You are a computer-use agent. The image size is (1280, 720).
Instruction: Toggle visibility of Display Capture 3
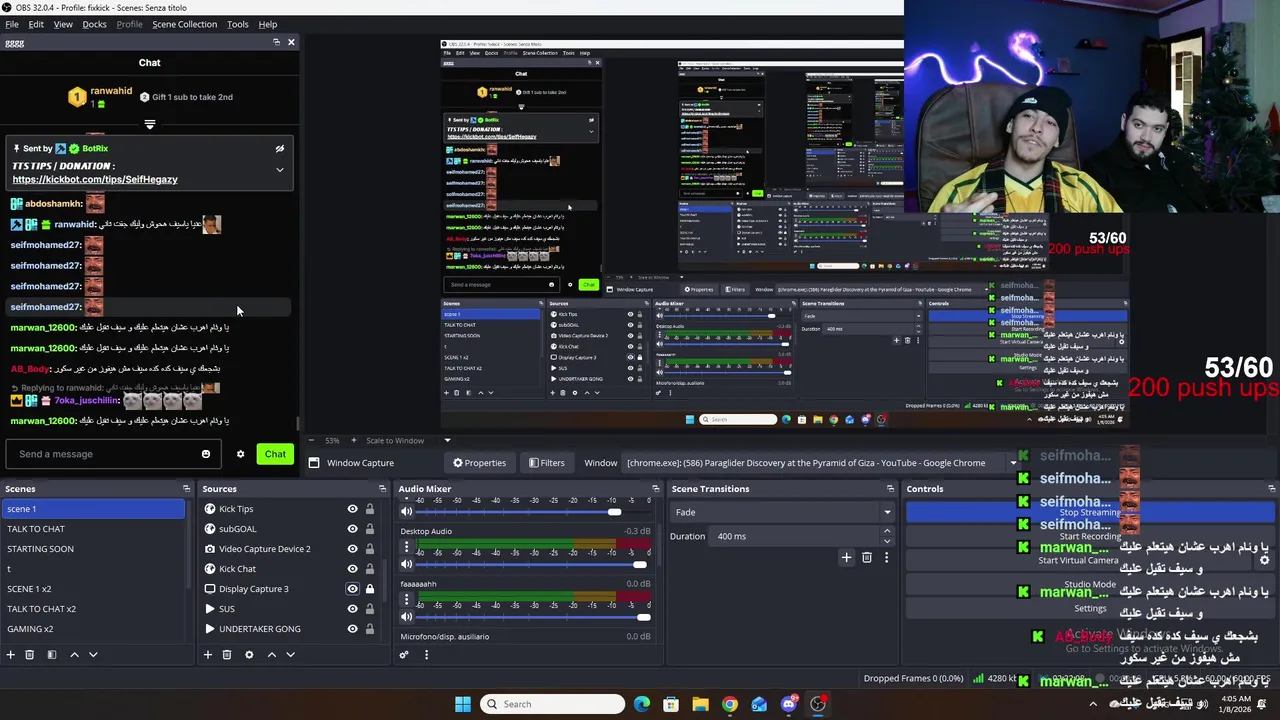[352, 589]
